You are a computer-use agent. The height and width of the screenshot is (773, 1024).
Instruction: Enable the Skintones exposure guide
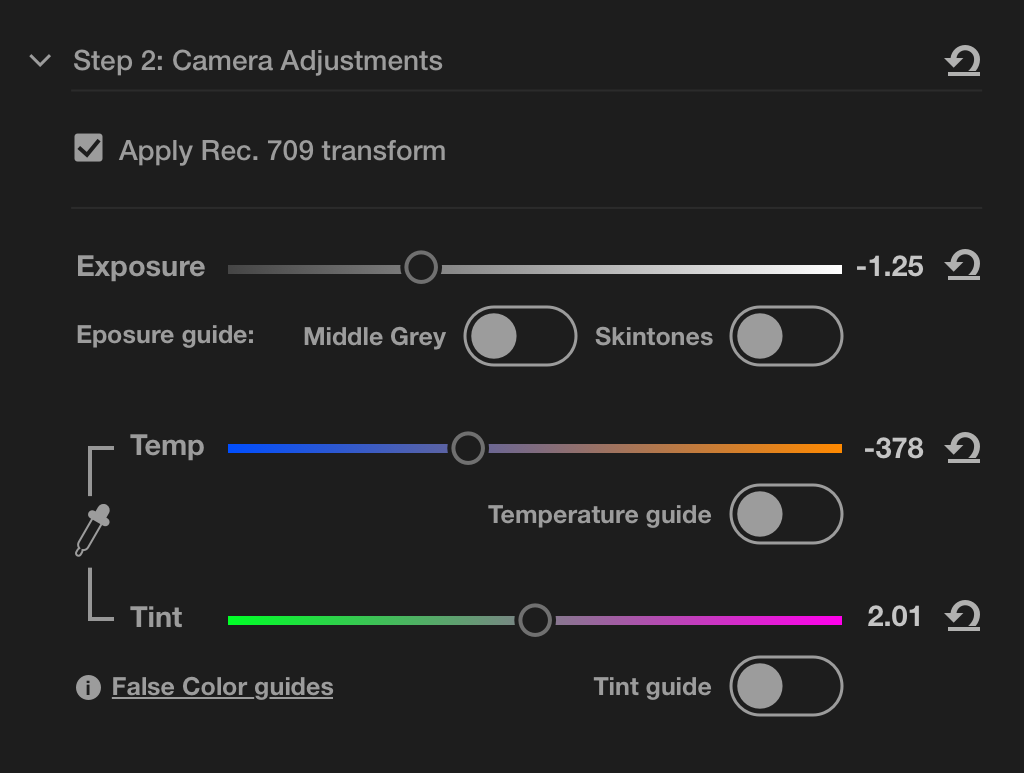[786, 336]
